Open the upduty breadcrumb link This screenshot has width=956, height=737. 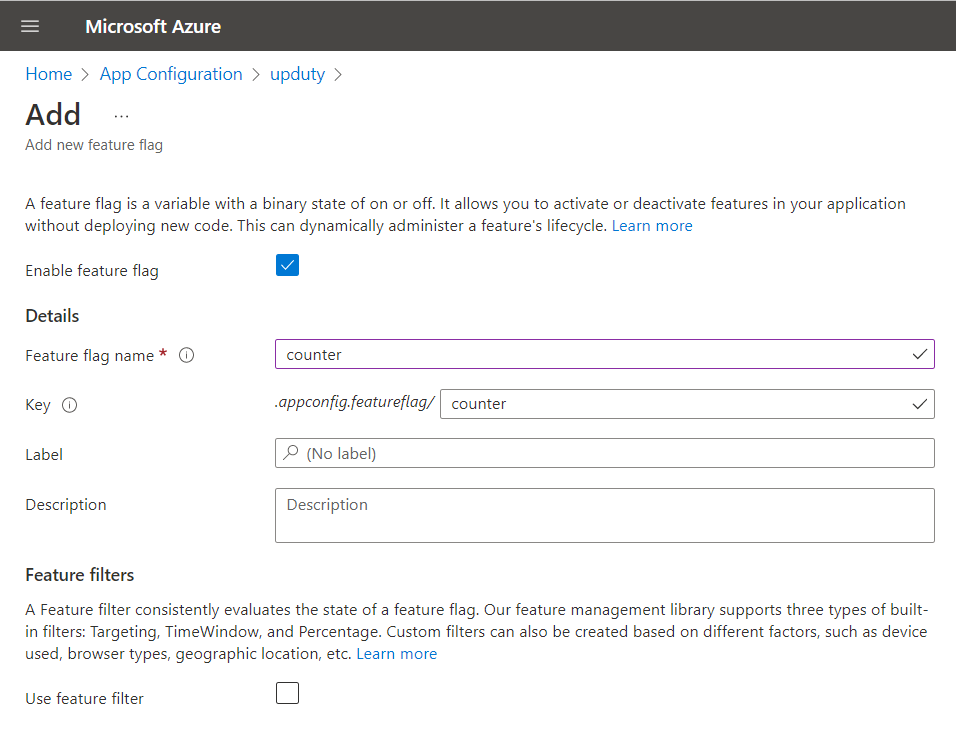tap(297, 75)
